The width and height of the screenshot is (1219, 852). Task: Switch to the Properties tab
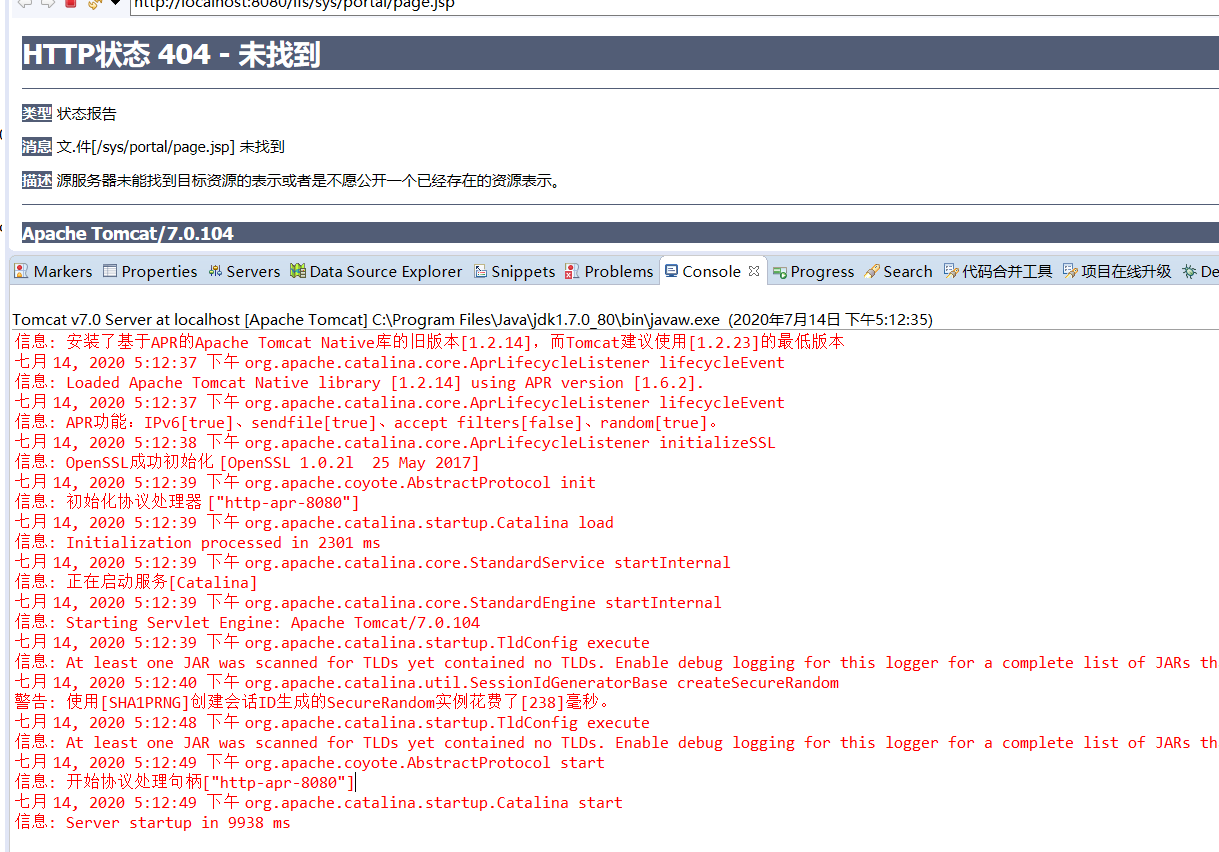pos(150,271)
